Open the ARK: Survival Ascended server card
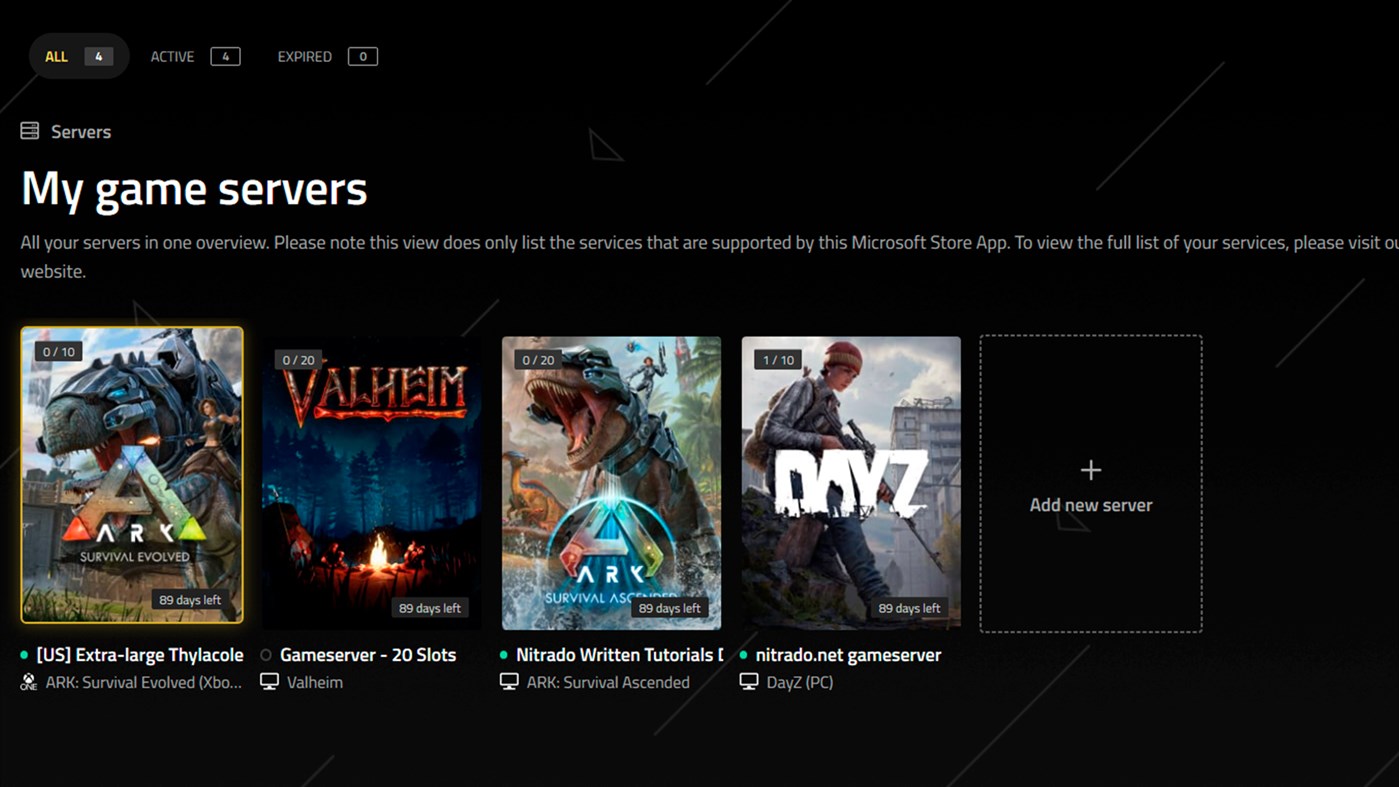The image size is (1399, 787). coord(611,483)
